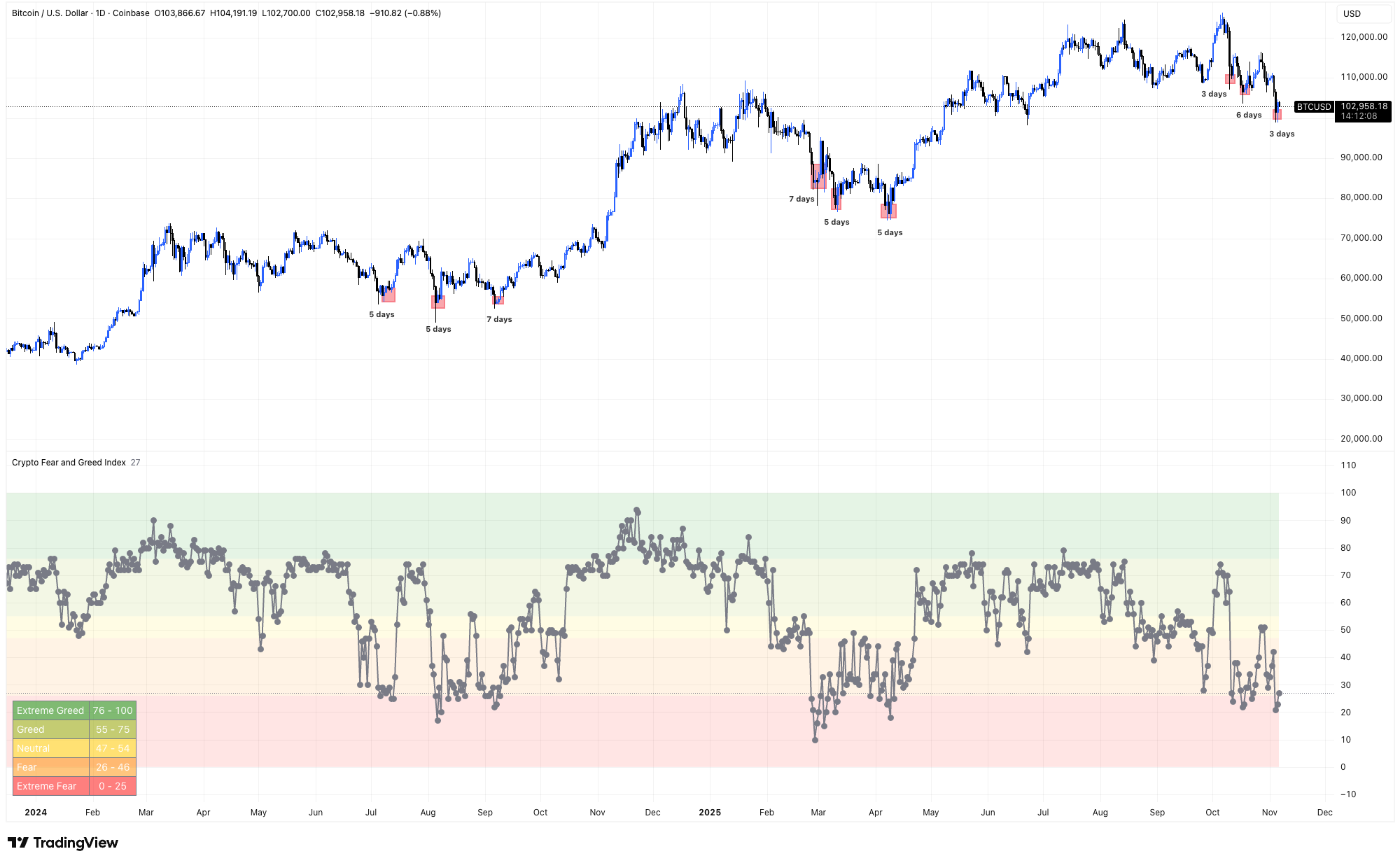This screenshot has height=863, width=1400.
Task: Click the red box above "7 days" March 2025
Action: point(818,176)
